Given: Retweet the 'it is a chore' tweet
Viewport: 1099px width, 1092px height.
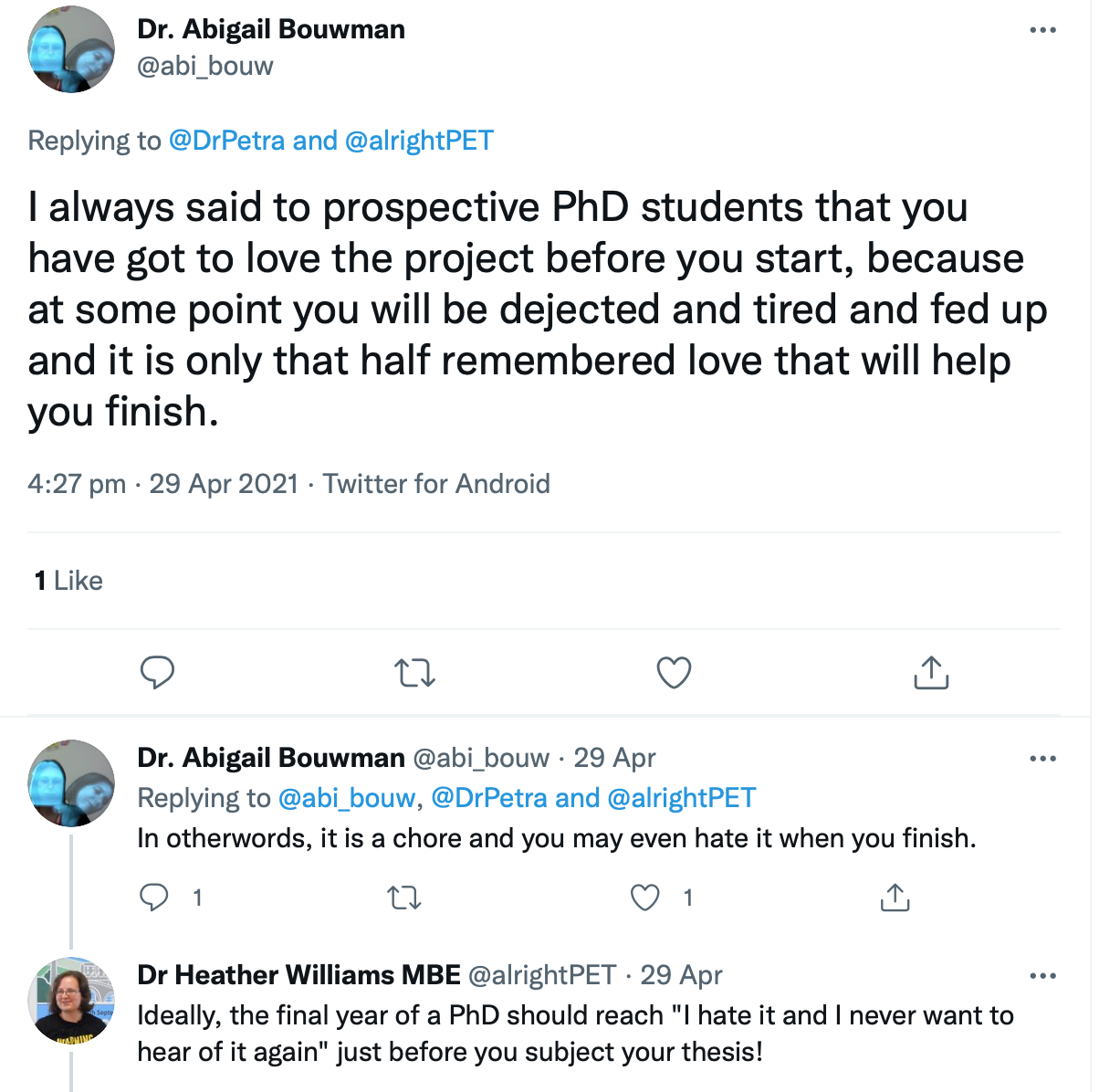Looking at the screenshot, I should click(404, 898).
